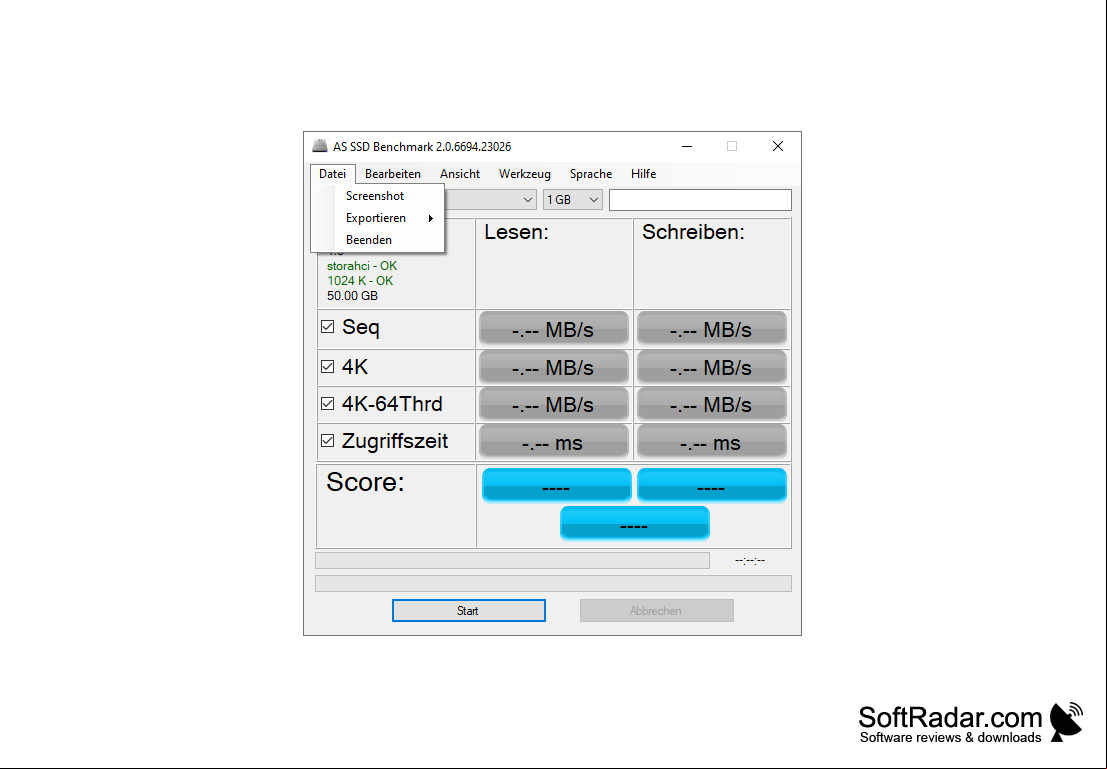Toggle the Zugriffszeit test checkbox
Viewport: 1107px width, 769px height.
(x=328, y=441)
